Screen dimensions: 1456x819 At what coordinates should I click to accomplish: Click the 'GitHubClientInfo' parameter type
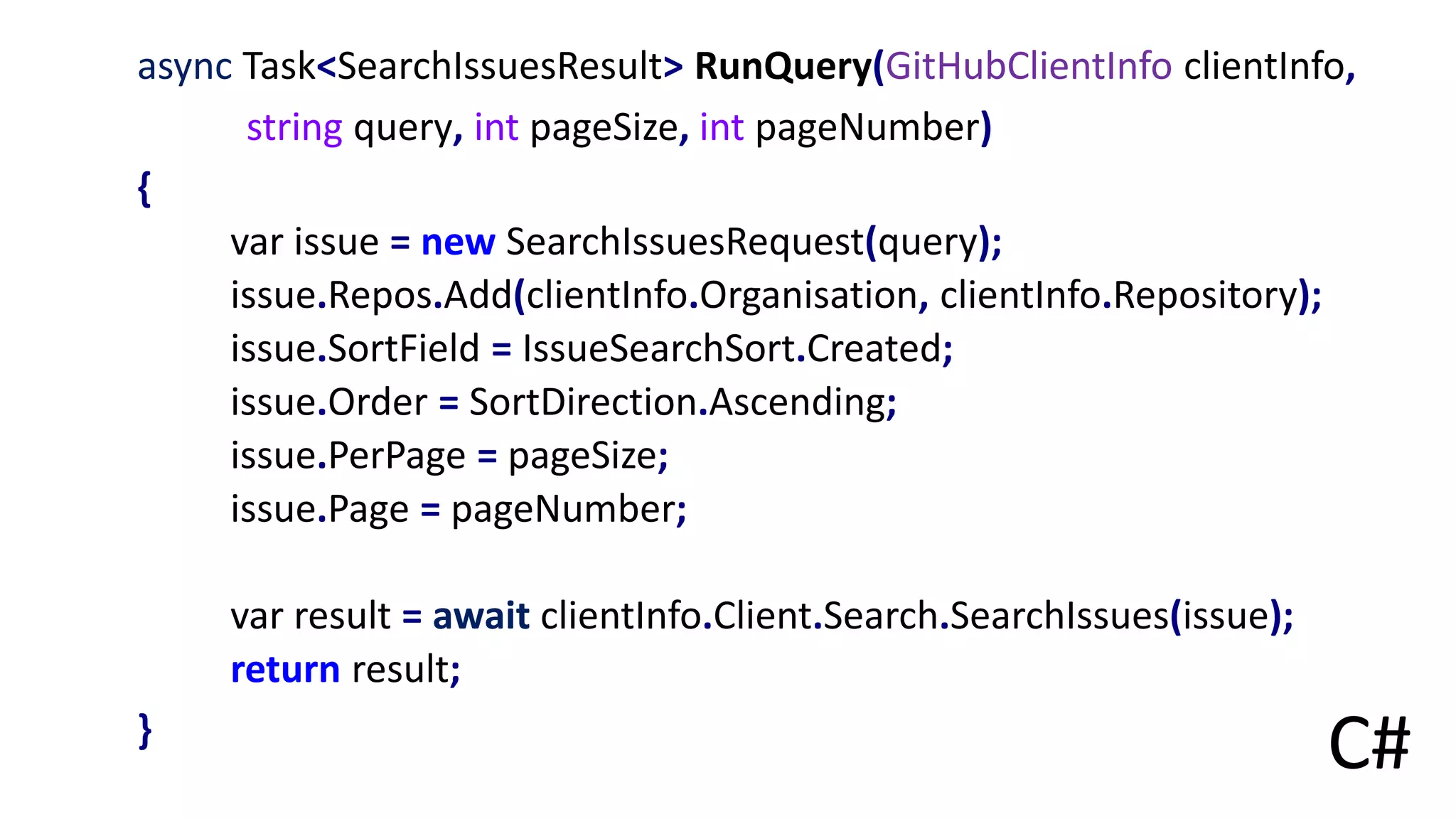[1029, 66]
